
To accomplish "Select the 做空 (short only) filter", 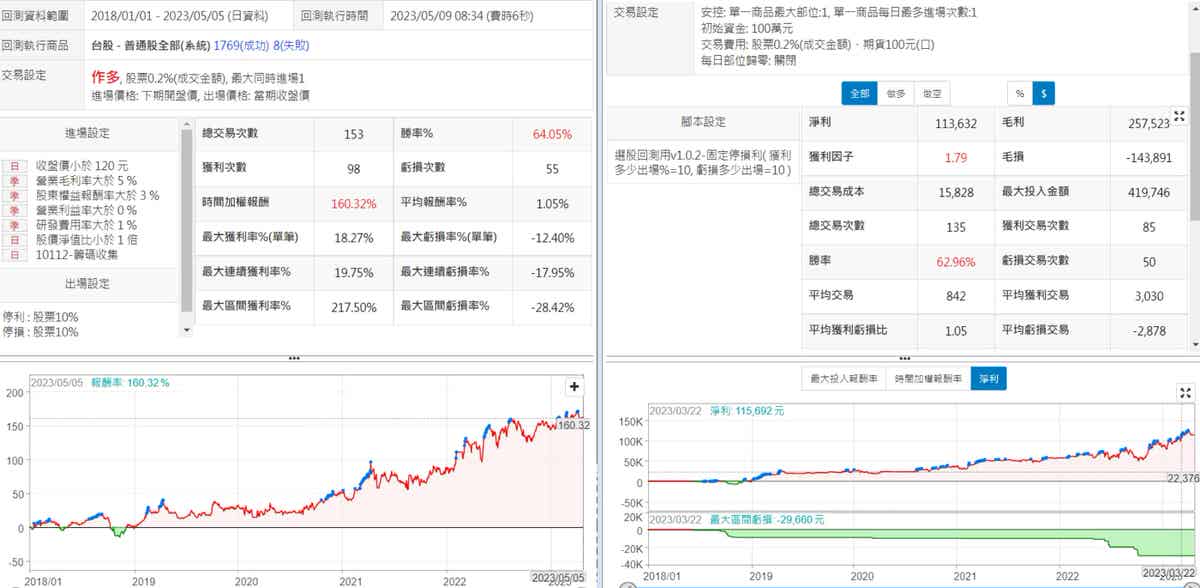I will (931, 93).
